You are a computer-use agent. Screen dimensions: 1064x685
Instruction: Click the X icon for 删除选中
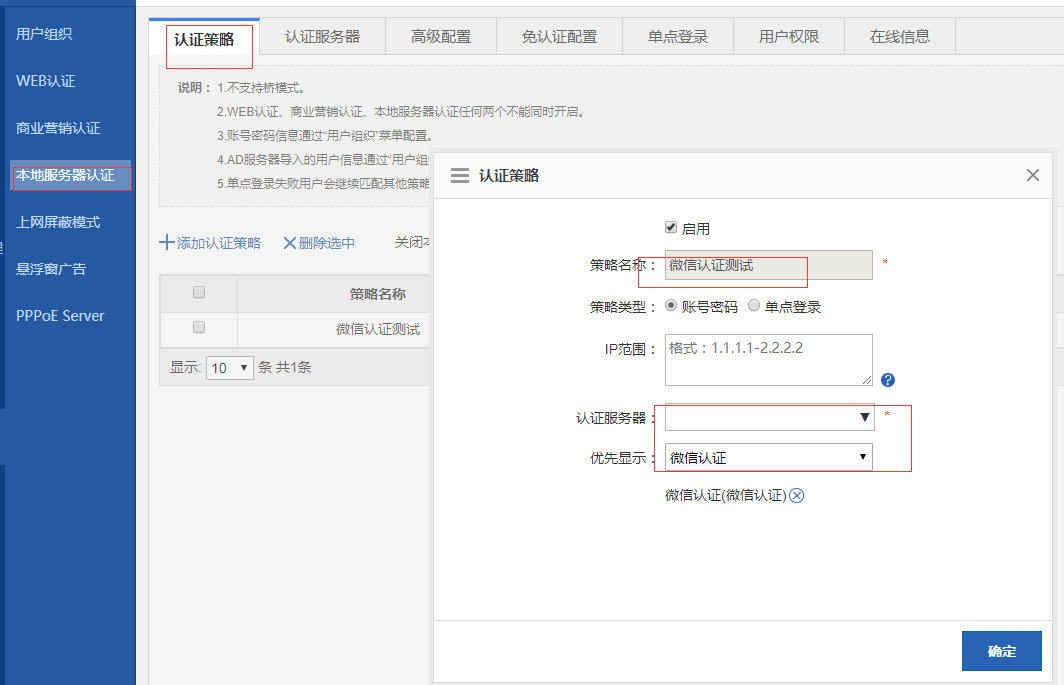[290, 243]
